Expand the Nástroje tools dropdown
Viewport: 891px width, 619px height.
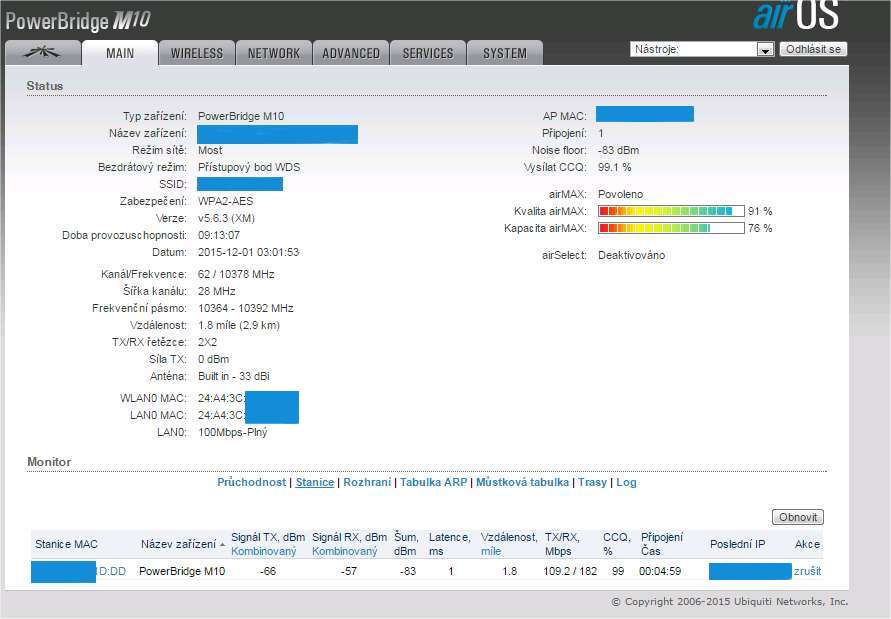702,49
